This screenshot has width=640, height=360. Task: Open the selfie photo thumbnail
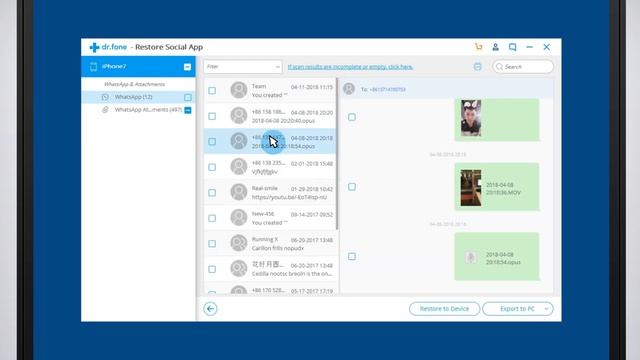[471, 118]
